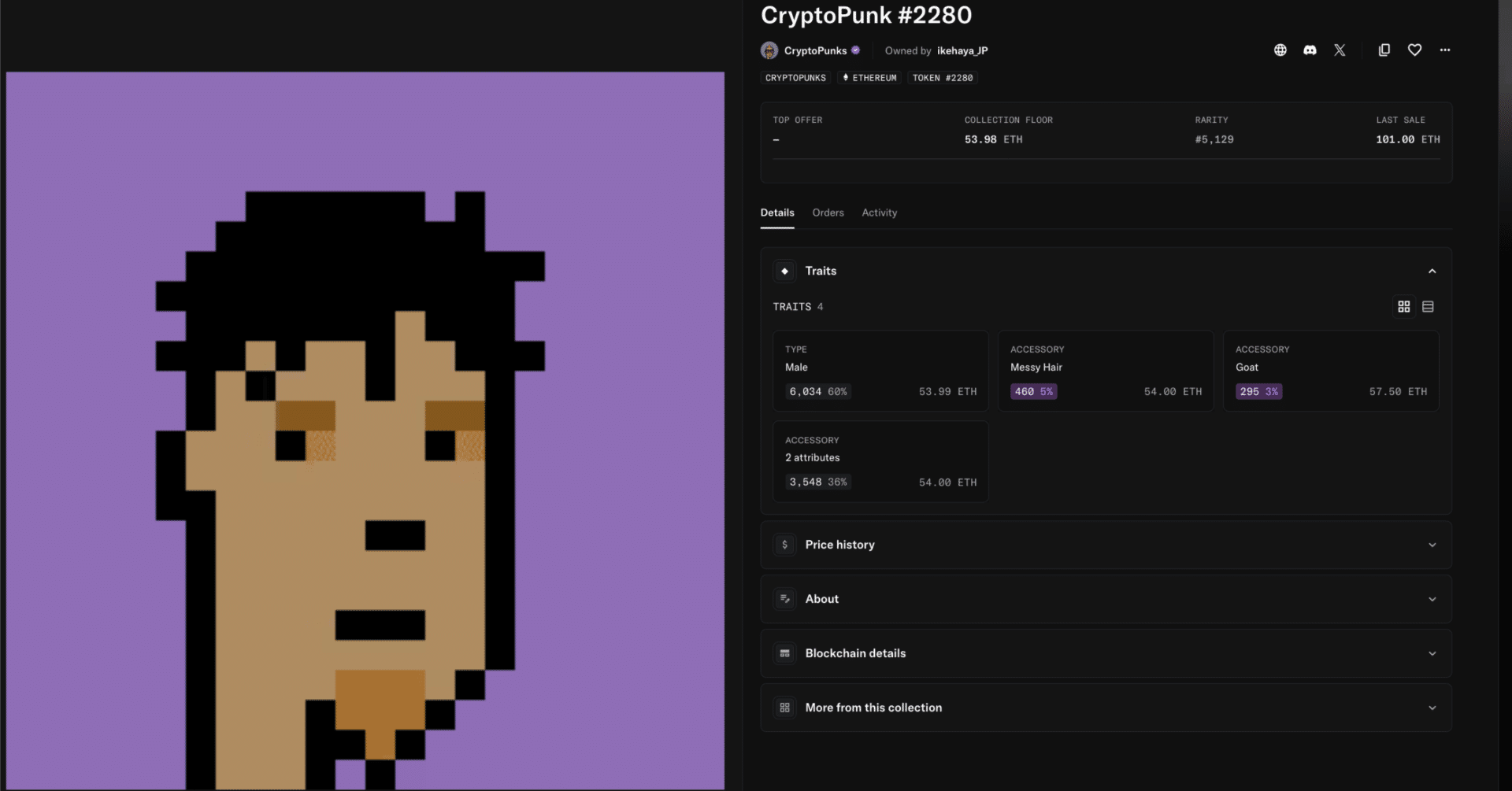
Task: Click the CRYPTOPUNKS tag chip
Action: [795, 78]
